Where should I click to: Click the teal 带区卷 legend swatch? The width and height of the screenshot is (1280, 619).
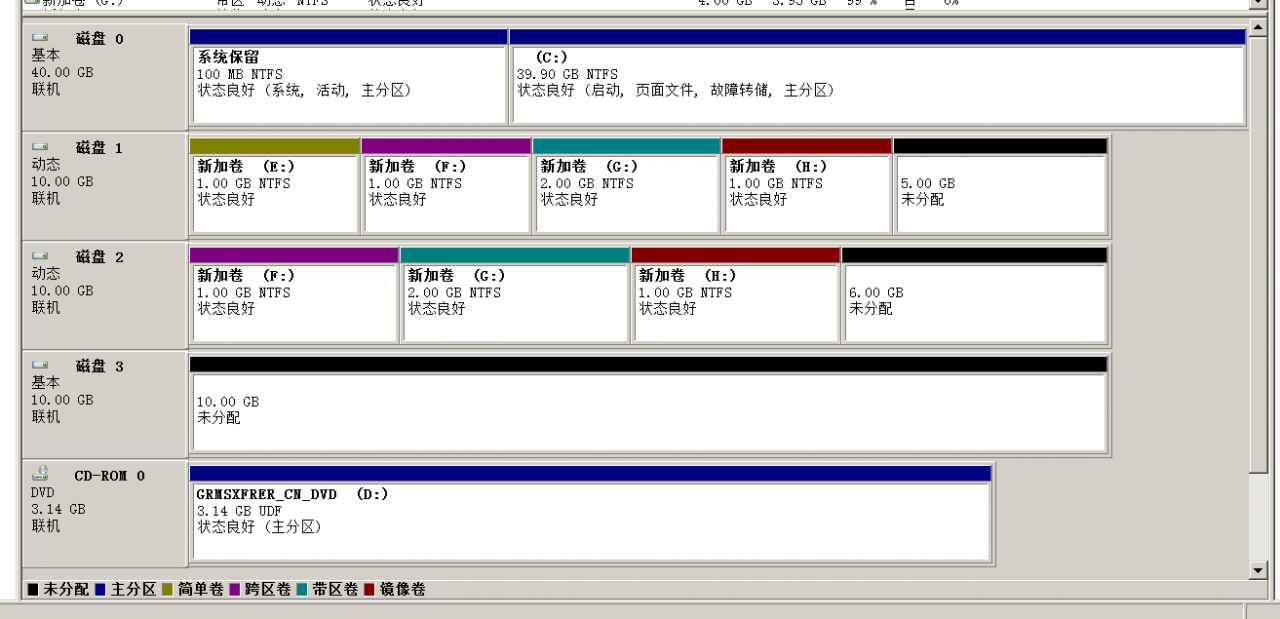[302, 590]
